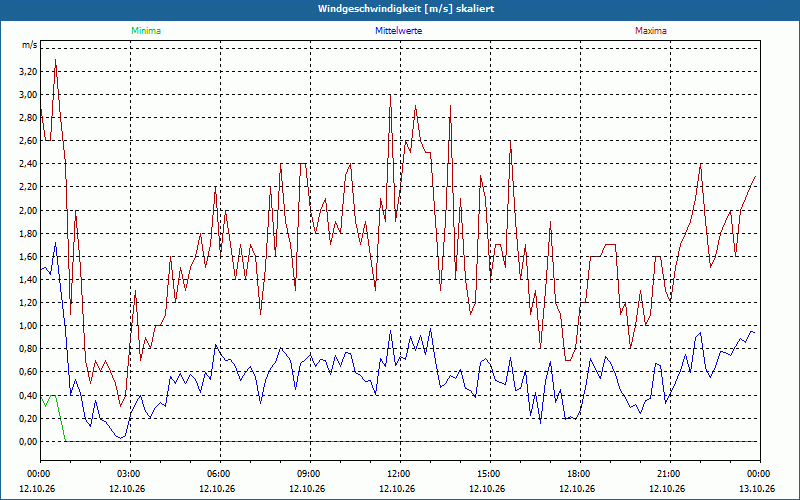
Task: Click the '06:00' time label
Action: tap(220, 474)
